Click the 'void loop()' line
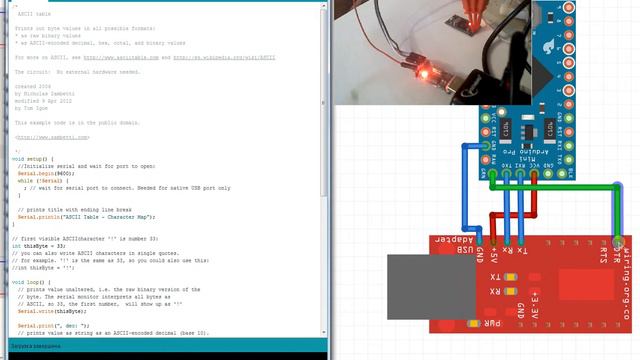 pyautogui.click(x=31, y=282)
